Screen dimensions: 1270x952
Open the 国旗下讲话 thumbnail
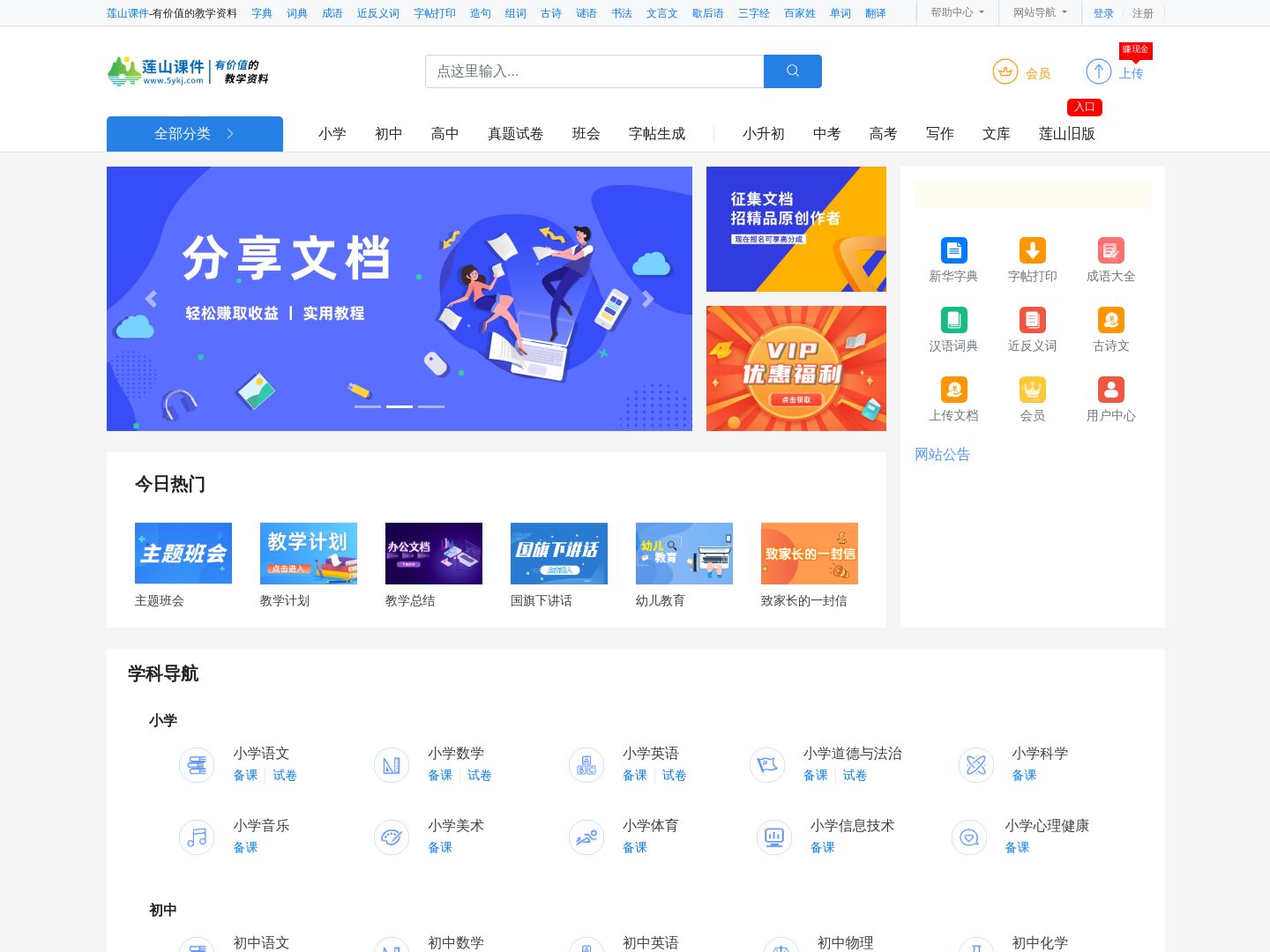pos(559,554)
